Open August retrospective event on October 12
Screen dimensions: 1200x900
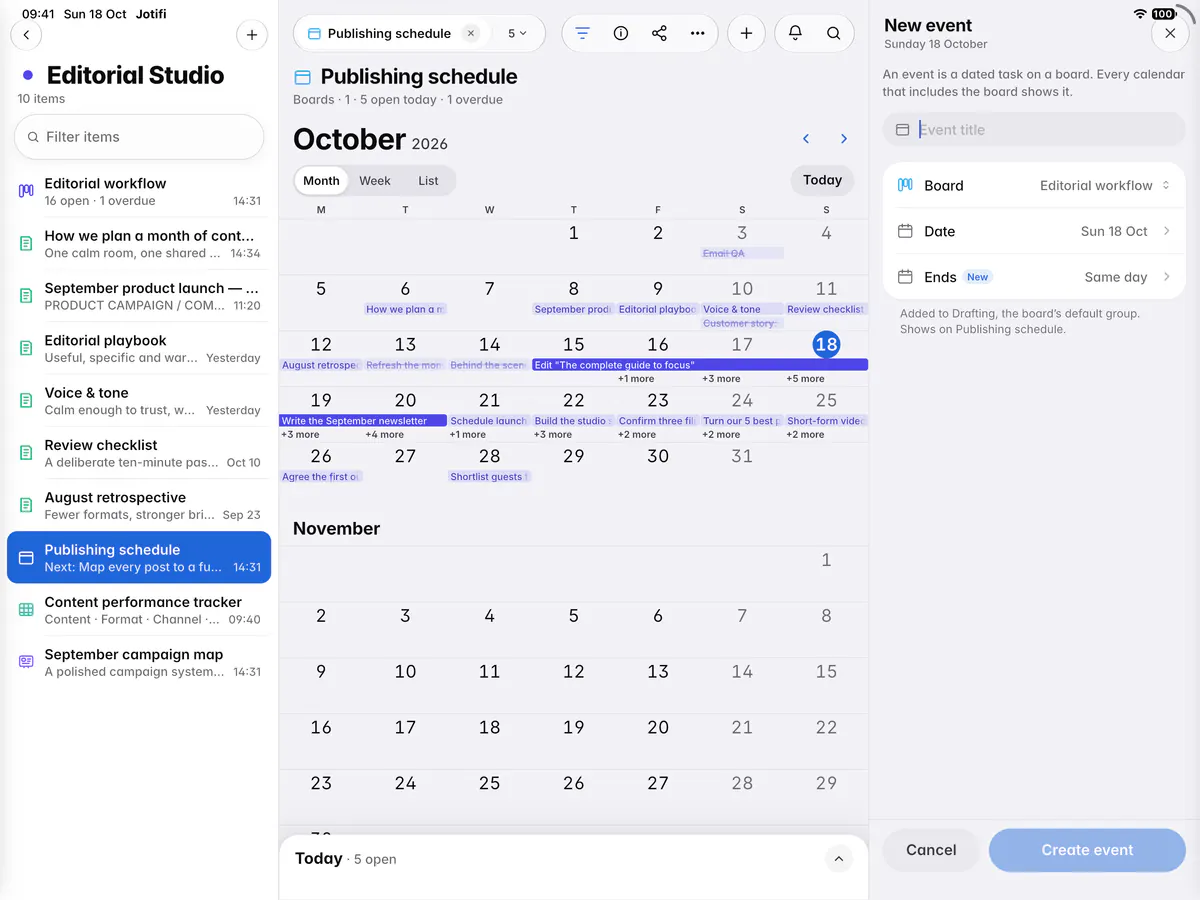(321, 365)
